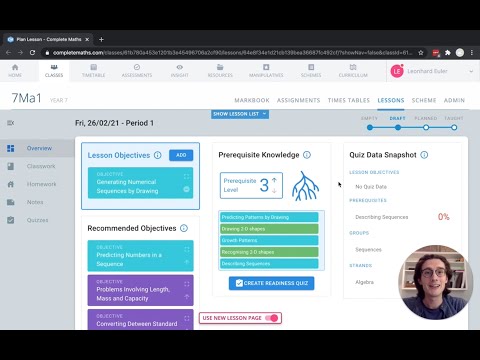480x360 pixels.
Task: Select the Lessons tab
Action: [x=391, y=100]
